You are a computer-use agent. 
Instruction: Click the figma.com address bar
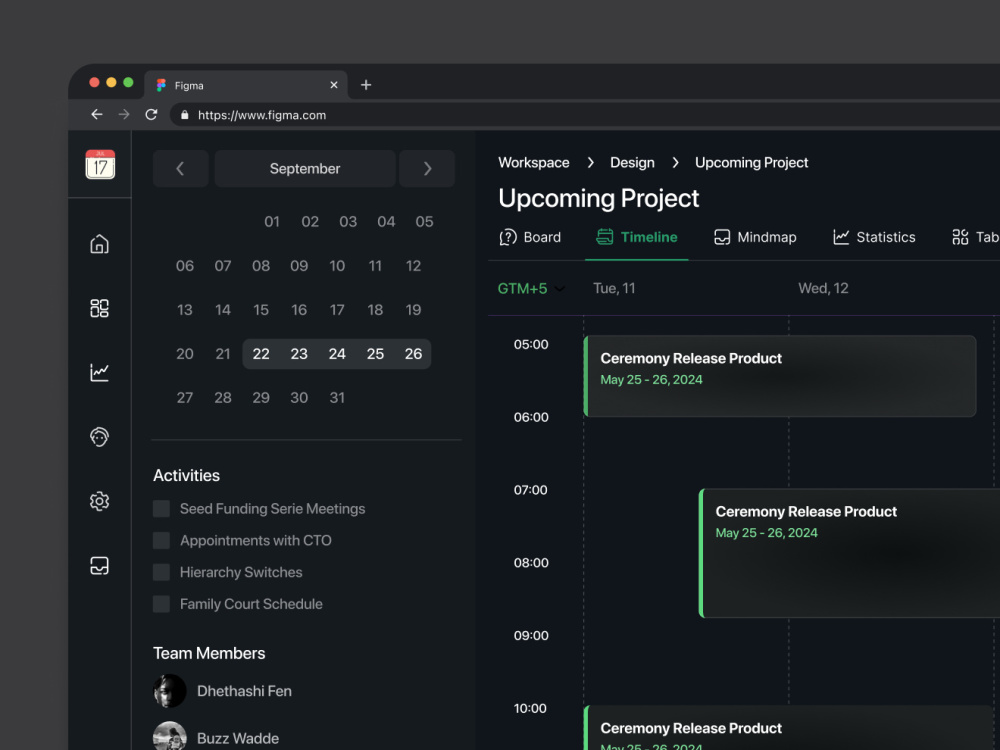pyautogui.click(x=584, y=115)
